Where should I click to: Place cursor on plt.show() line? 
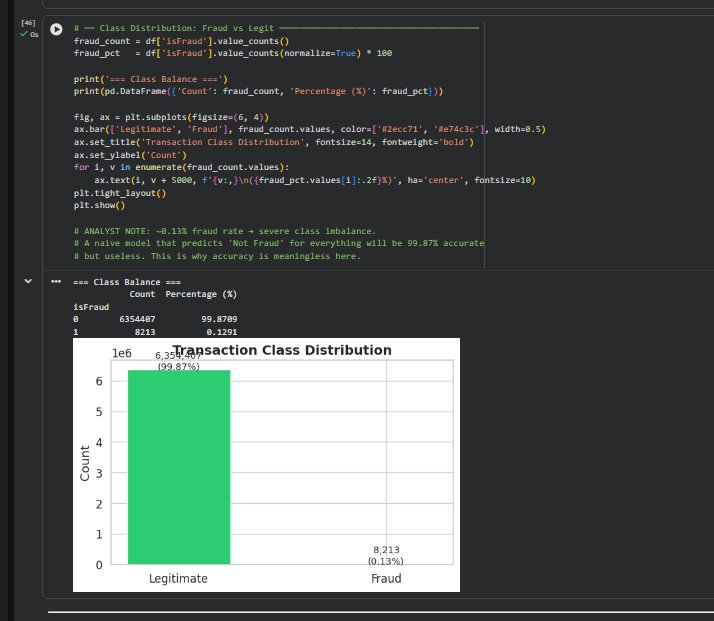pyautogui.click(x=99, y=205)
